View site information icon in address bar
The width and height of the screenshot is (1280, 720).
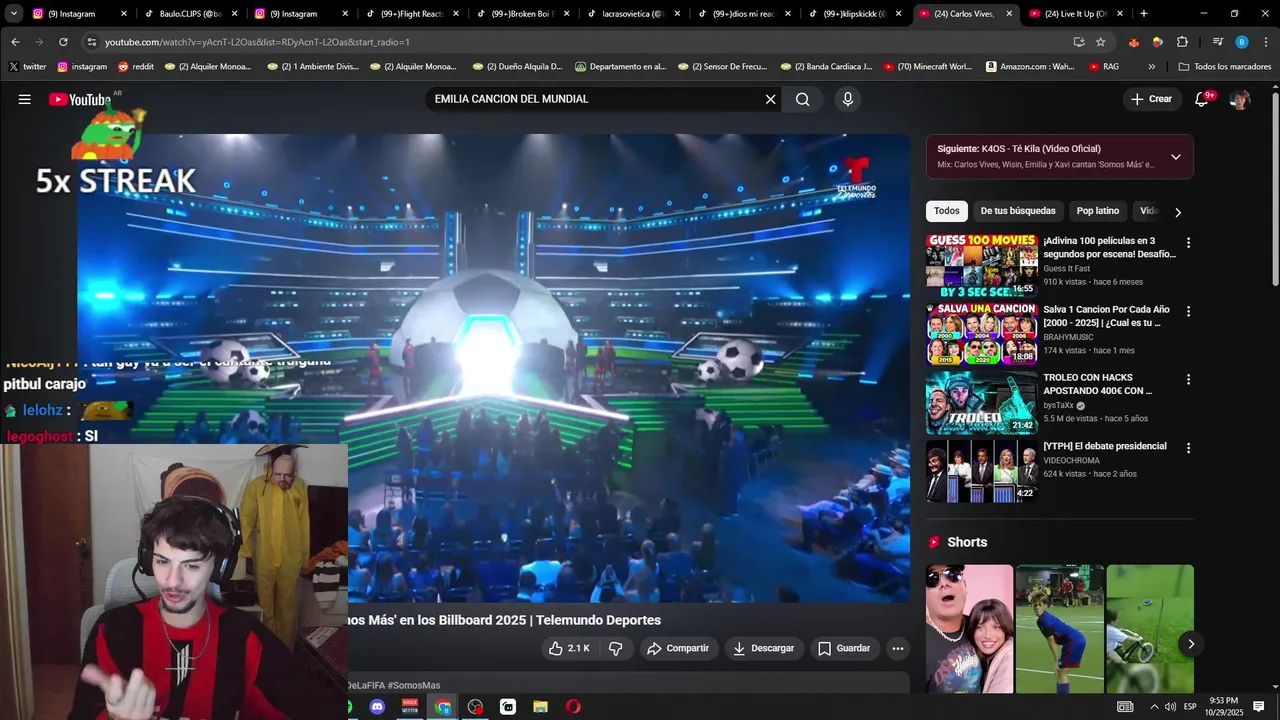tap(91, 42)
